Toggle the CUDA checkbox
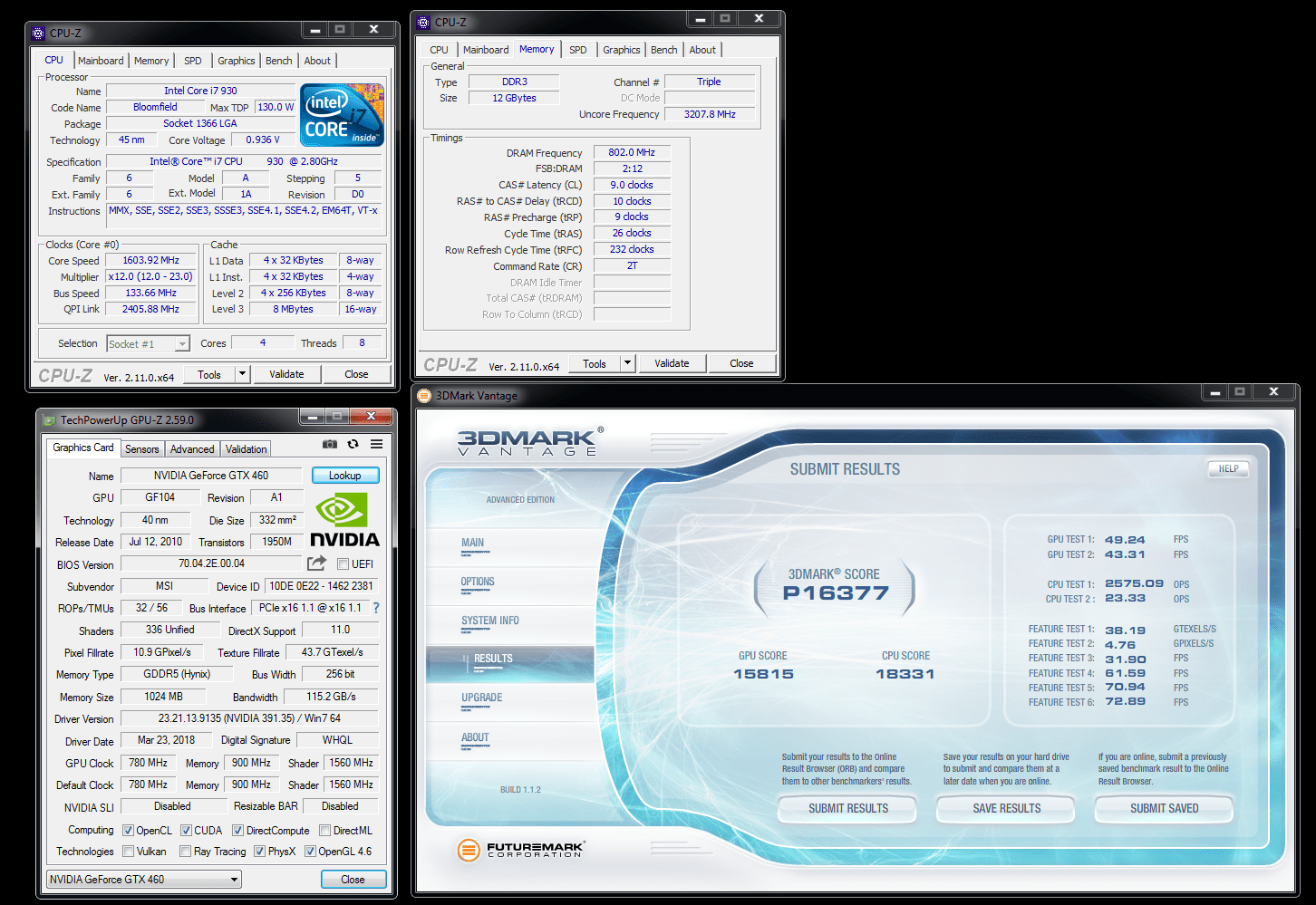Image resolution: width=1316 pixels, height=905 pixels. (186, 831)
